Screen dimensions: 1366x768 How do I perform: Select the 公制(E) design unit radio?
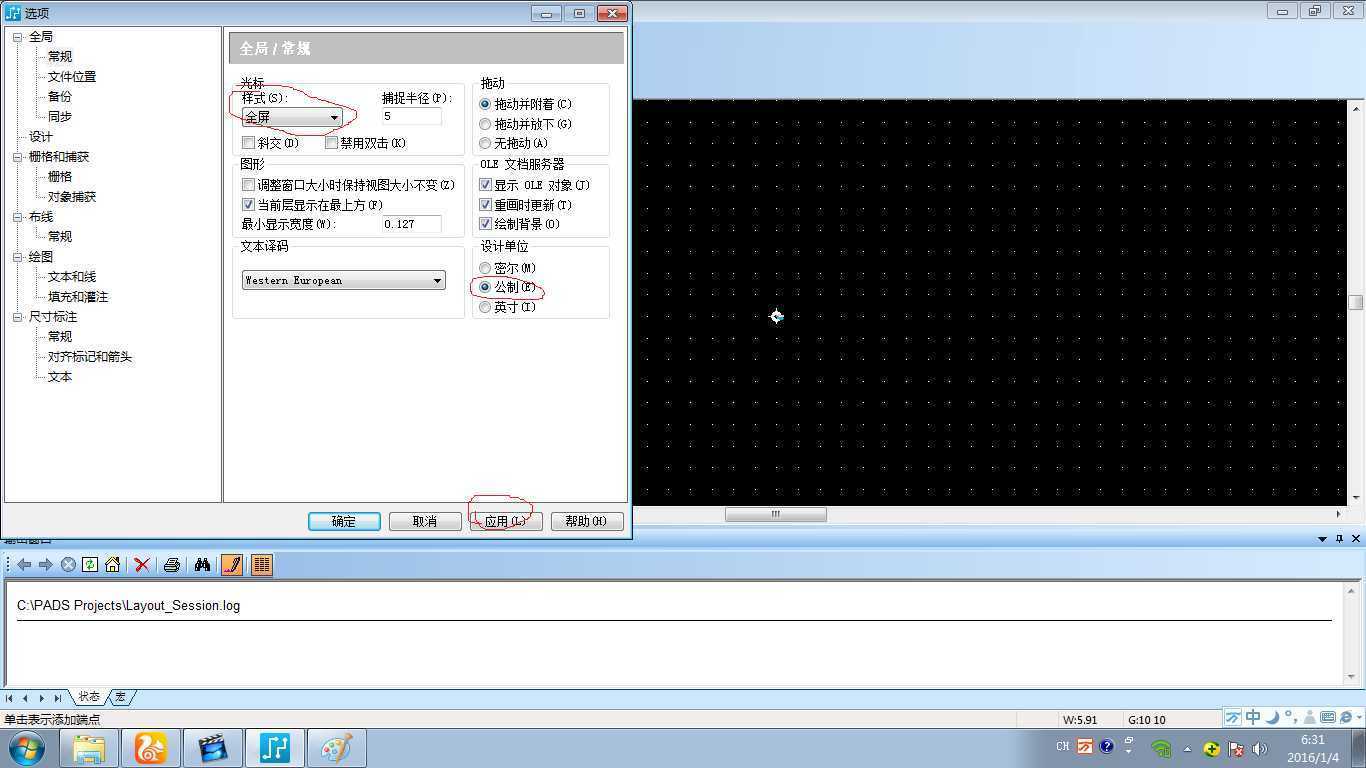click(486, 287)
